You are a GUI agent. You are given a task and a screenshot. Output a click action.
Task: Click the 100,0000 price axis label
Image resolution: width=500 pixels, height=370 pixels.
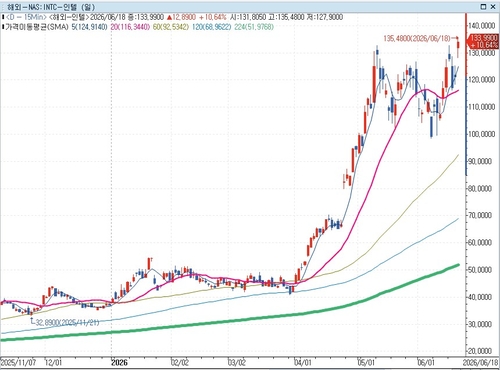481,134
